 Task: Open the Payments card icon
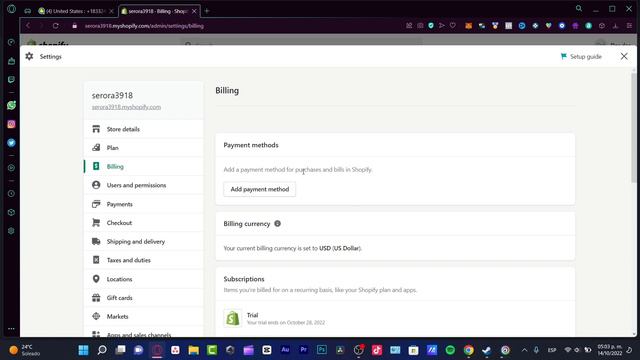pyautogui.click(x=96, y=204)
